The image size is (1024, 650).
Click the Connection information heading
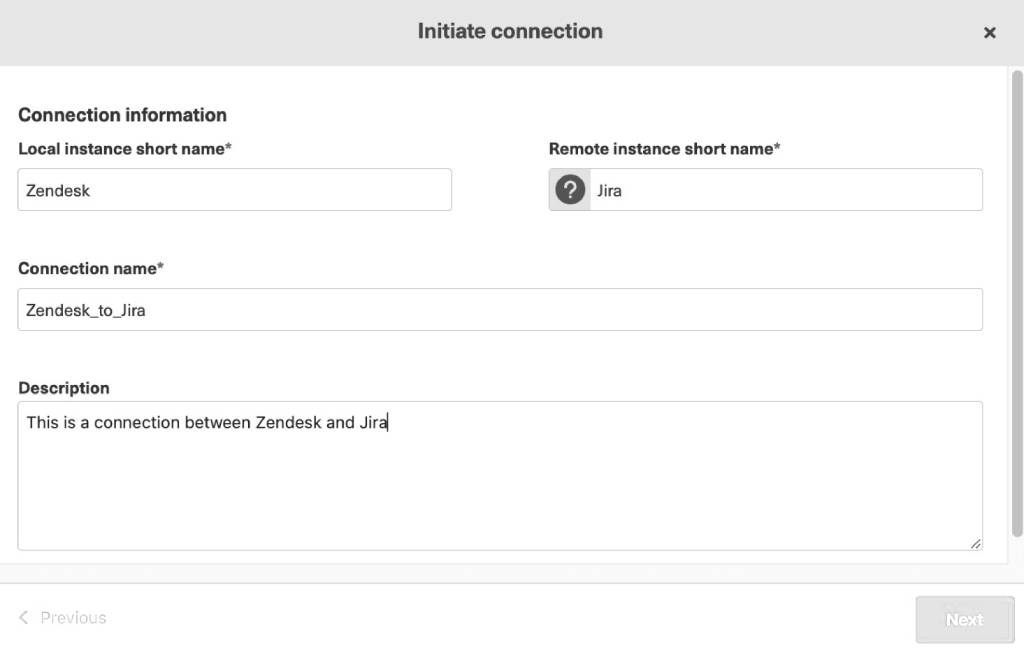click(122, 115)
